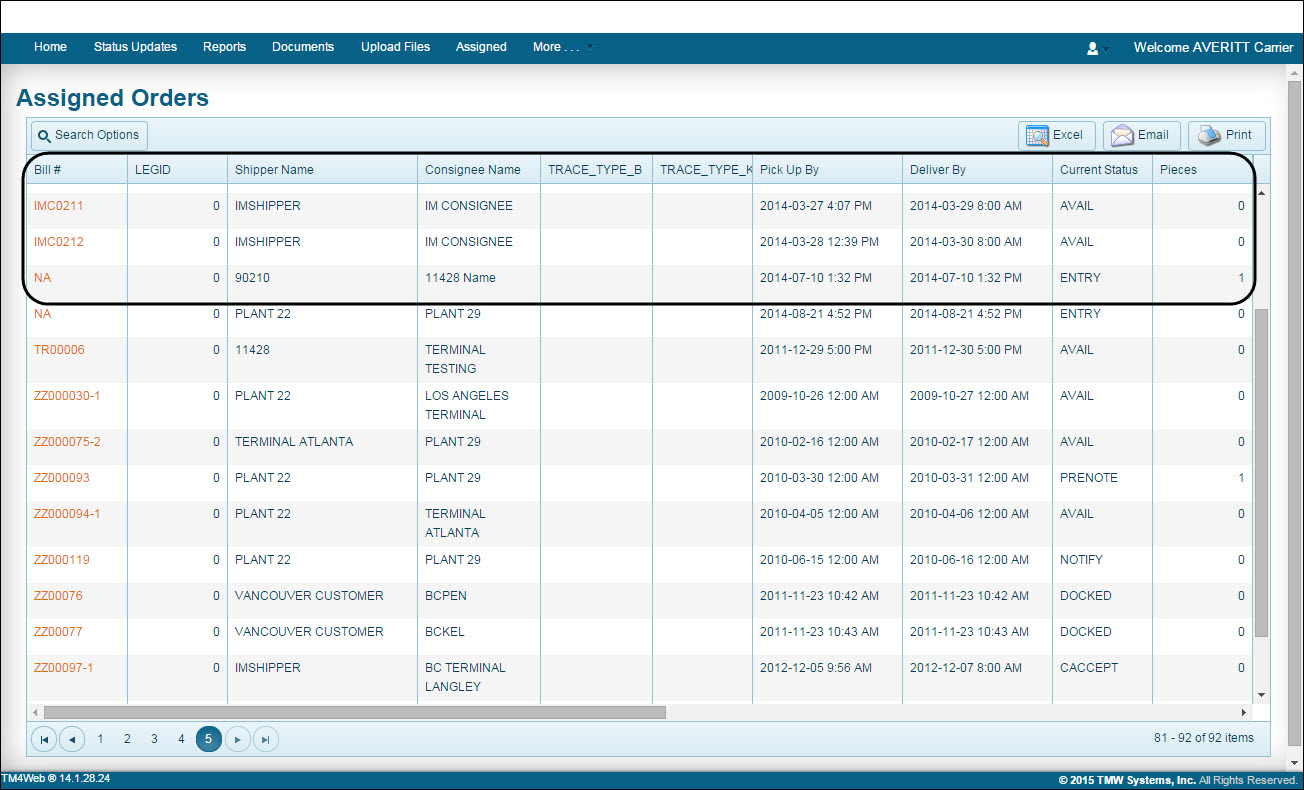The width and height of the screenshot is (1304, 790).
Task: Open bill IMC0211
Action: (59, 206)
